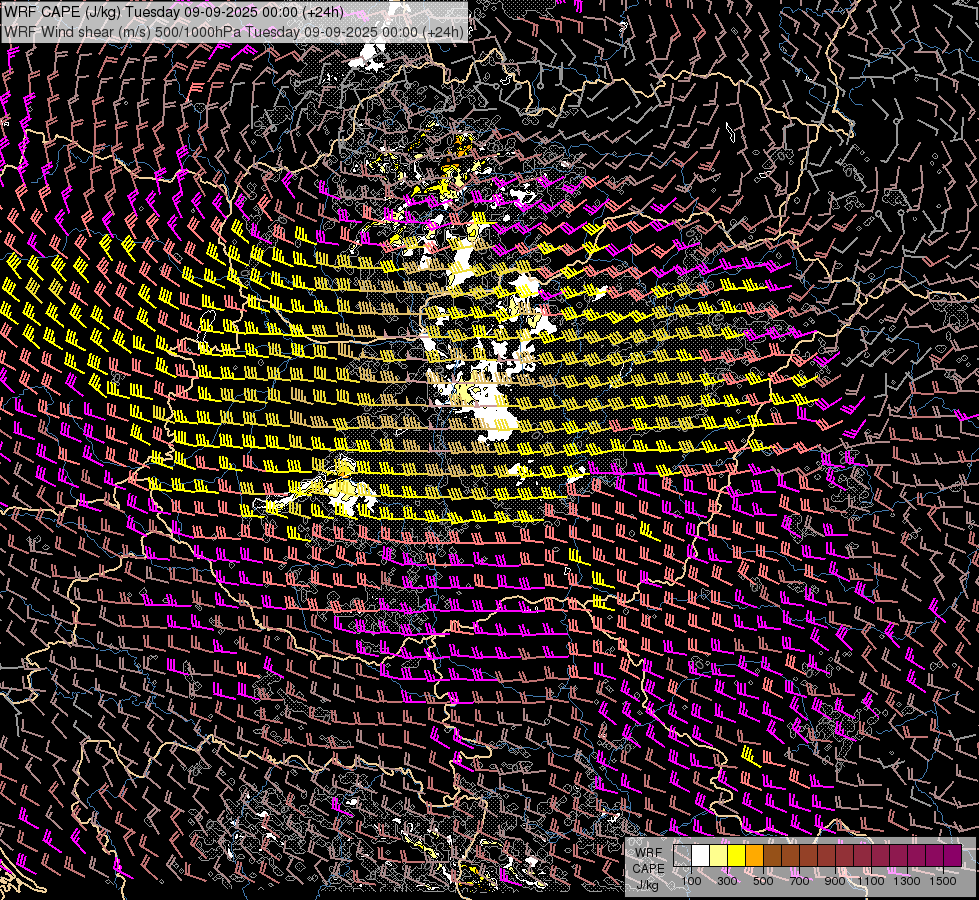This screenshot has height=900, width=979.
Task: Click the legend value 900
Action: point(835,881)
